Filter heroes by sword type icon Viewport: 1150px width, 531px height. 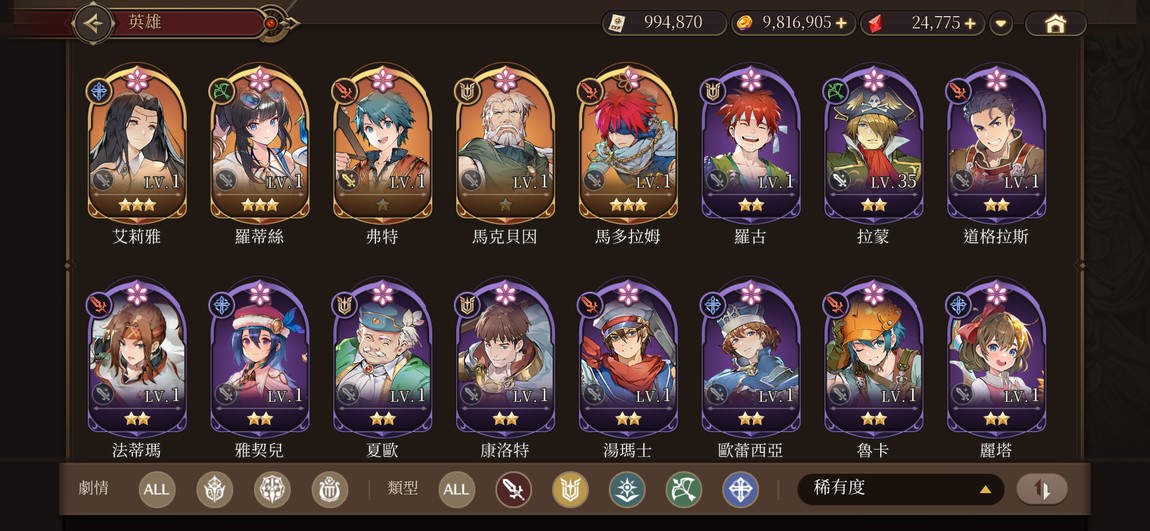(x=513, y=490)
